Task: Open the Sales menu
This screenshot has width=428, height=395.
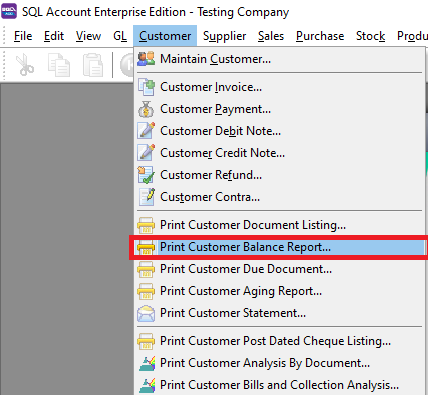Action: pyautogui.click(x=271, y=36)
